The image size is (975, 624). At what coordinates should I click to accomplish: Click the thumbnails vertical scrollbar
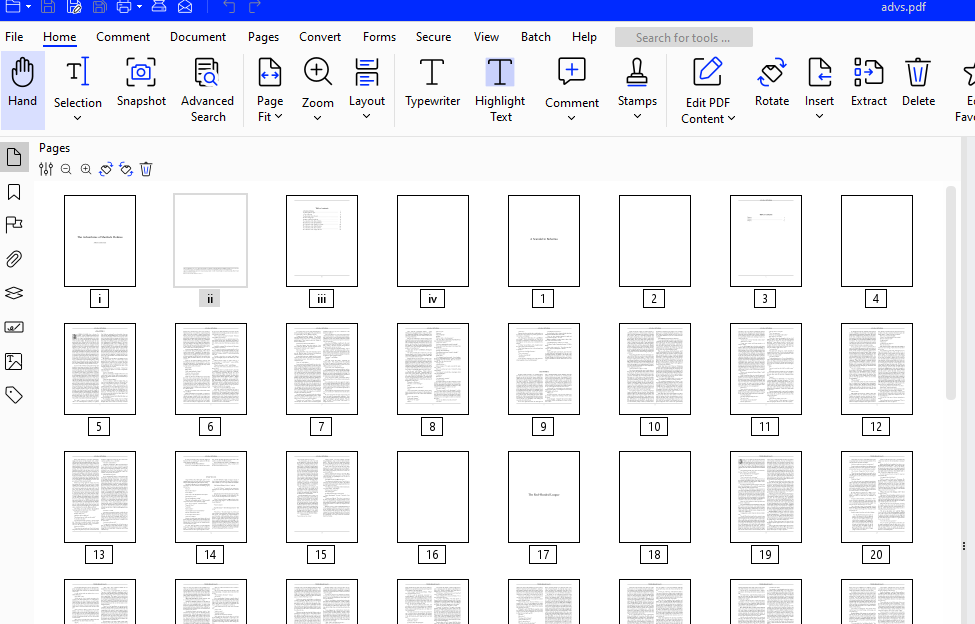point(950,292)
